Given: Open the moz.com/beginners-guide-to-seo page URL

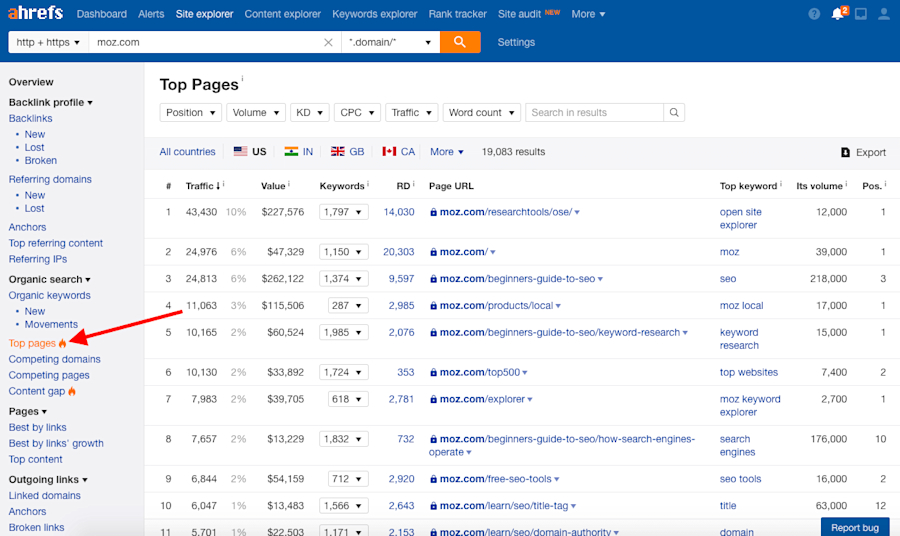Looking at the screenshot, I should (517, 279).
